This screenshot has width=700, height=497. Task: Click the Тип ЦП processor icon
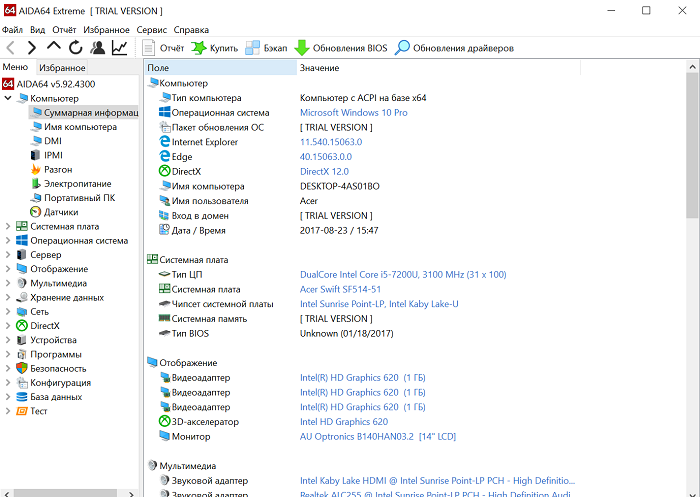click(x=165, y=274)
